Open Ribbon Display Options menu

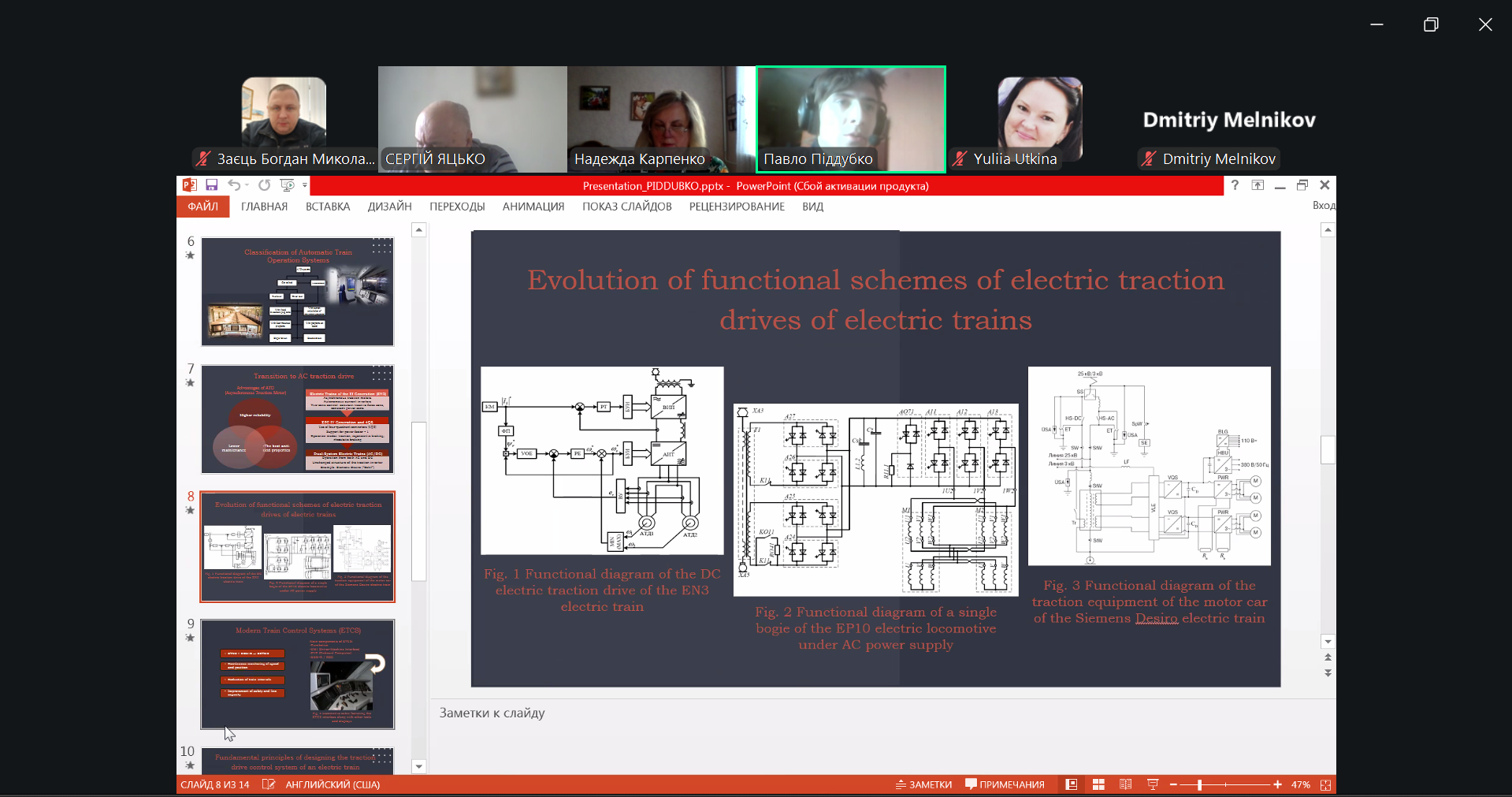[x=1258, y=185]
